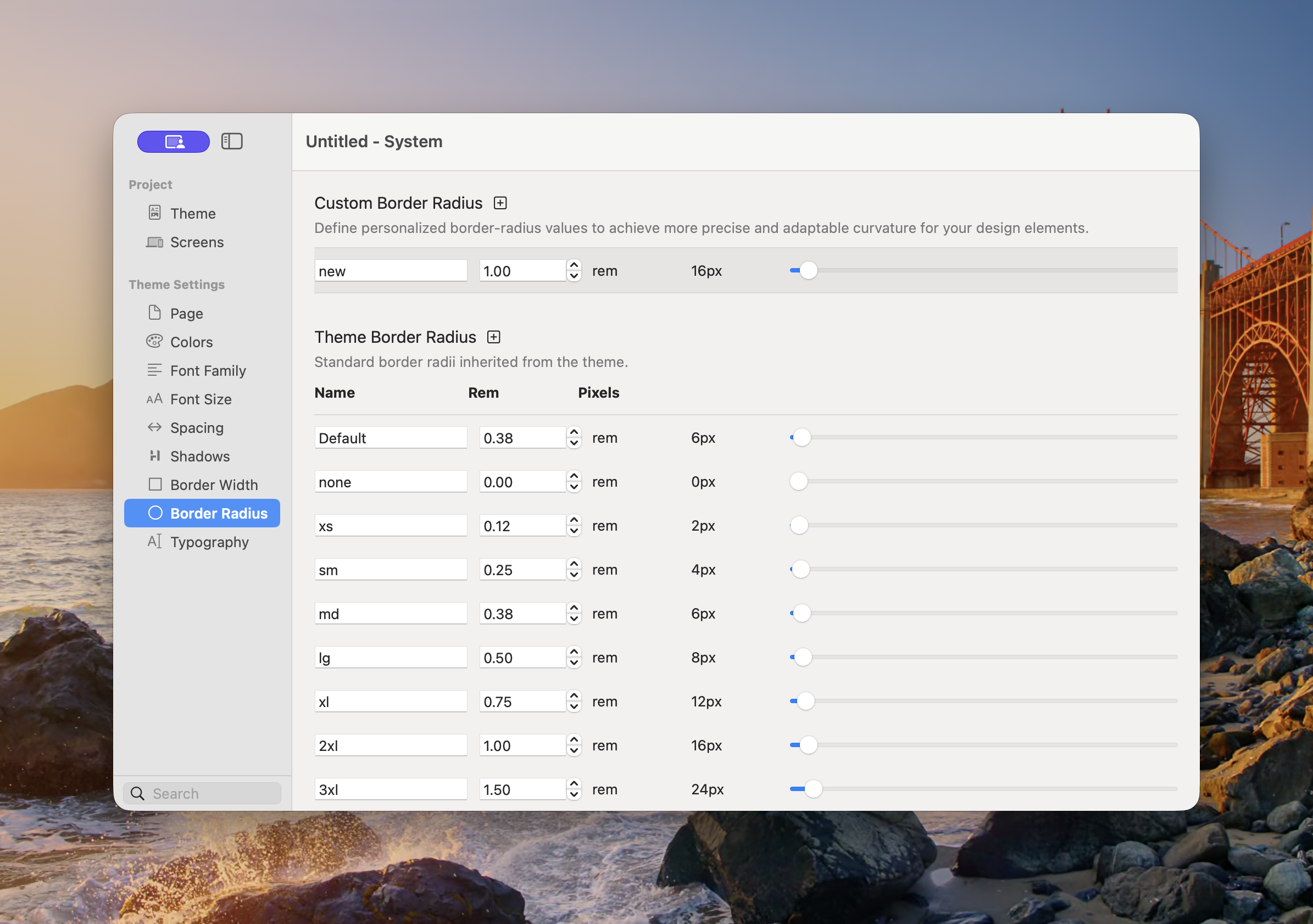This screenshot has width=1313, height=924.
Task: Click the slider in the 3xl row
Action: [983, 789]
